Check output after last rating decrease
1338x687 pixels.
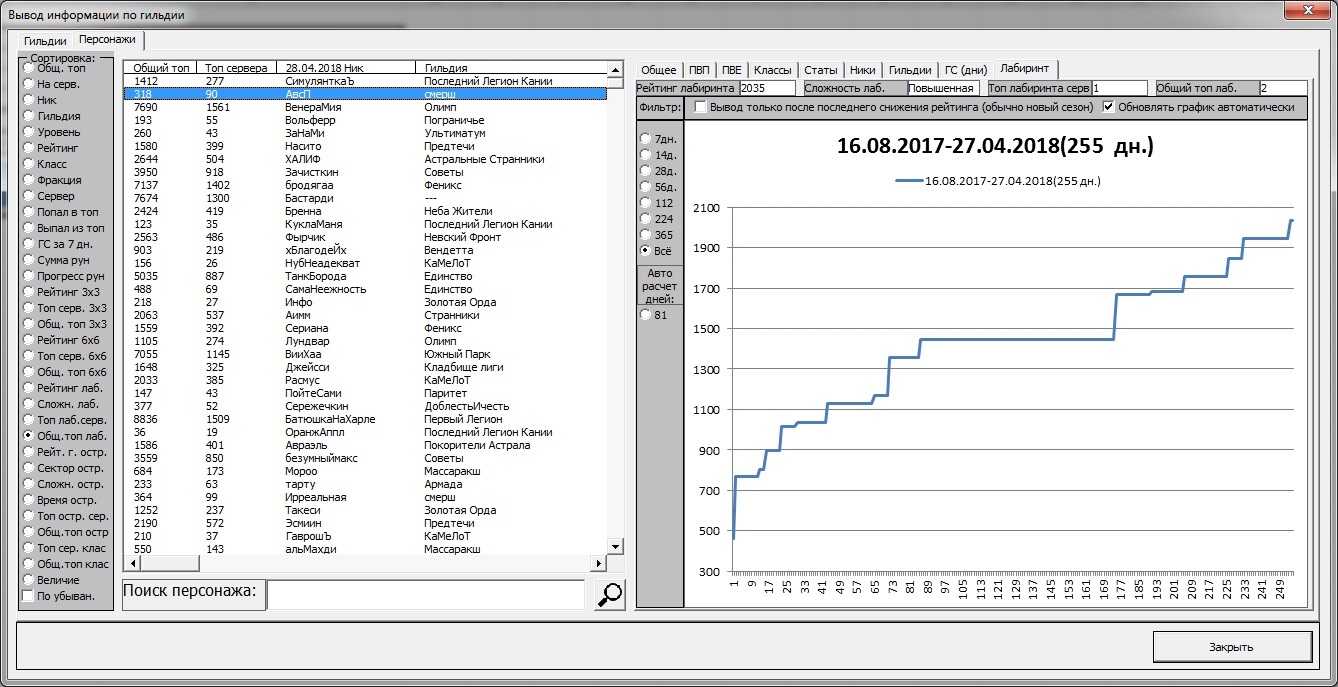701,107
